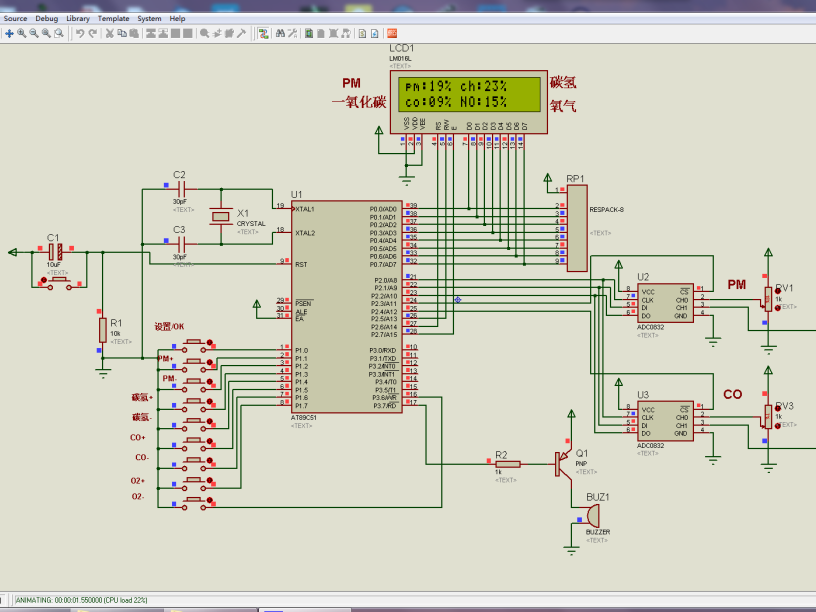Click the pan/center view tool icon
Image resolution: width=816 pixels, height=612 pixels.
click(x=9, y=33)
